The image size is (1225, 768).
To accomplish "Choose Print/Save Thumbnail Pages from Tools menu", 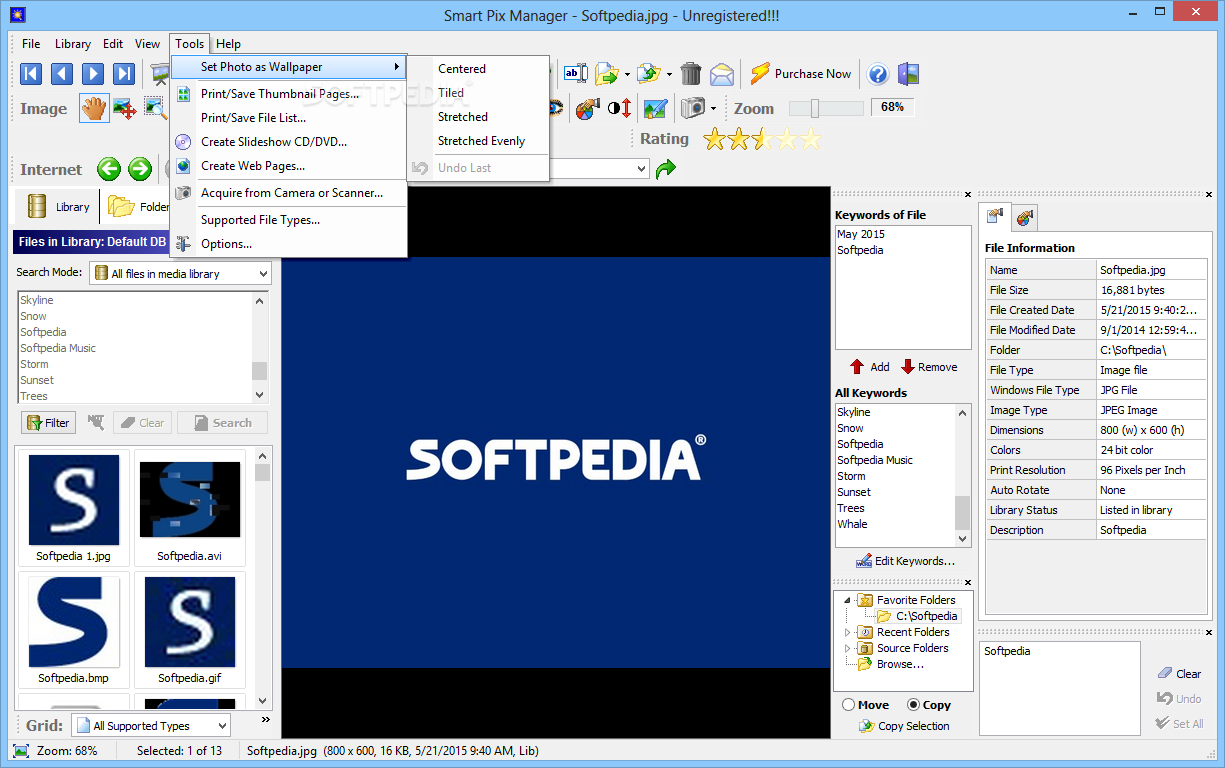I will 289,94.
